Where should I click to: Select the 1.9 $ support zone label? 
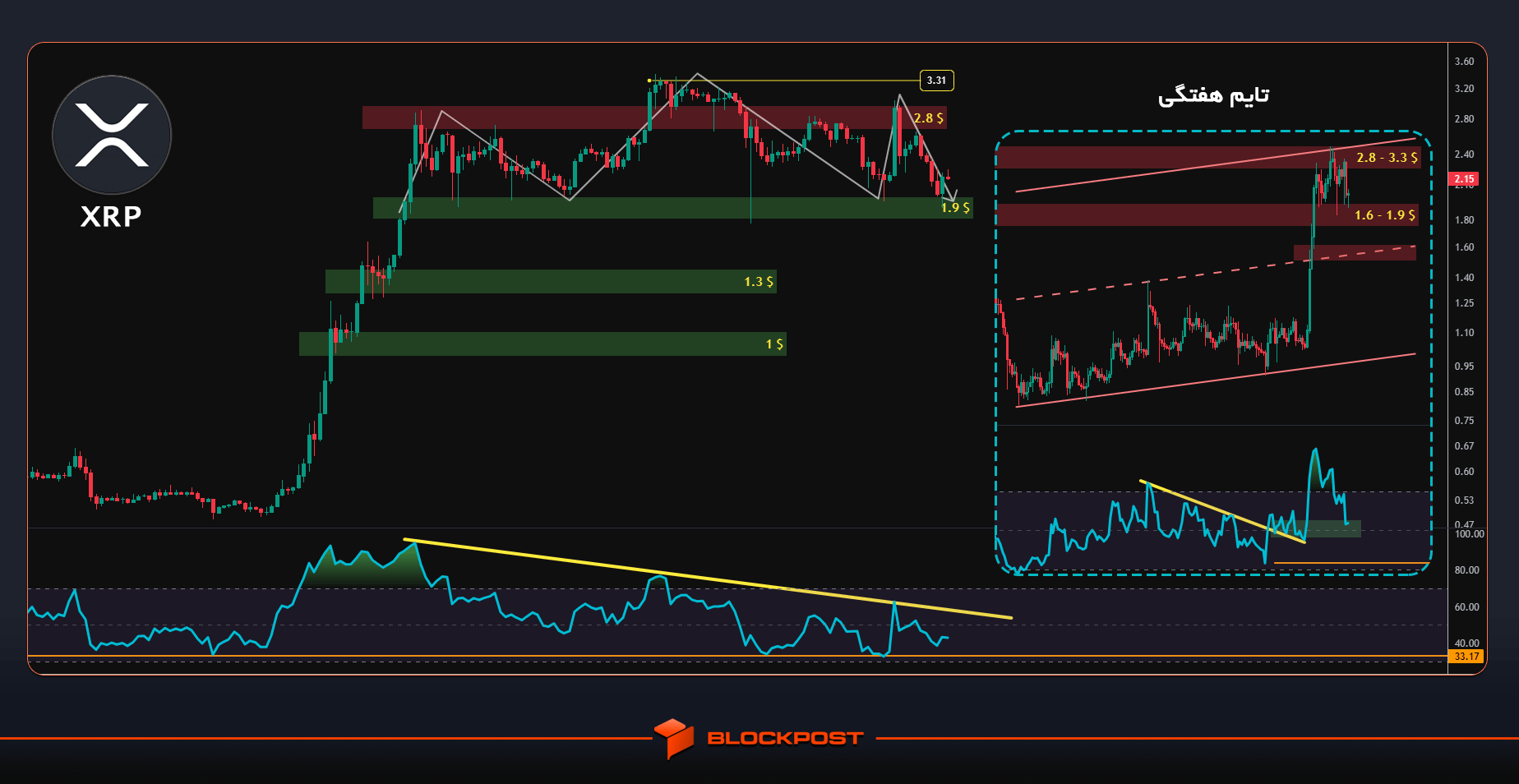point(955,208)
